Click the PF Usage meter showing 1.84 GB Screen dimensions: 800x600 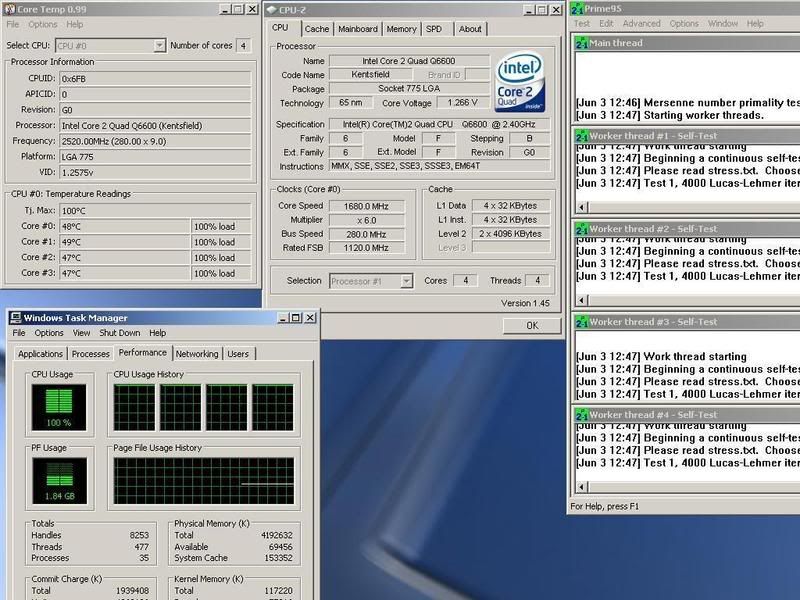[x=60, y=481]
